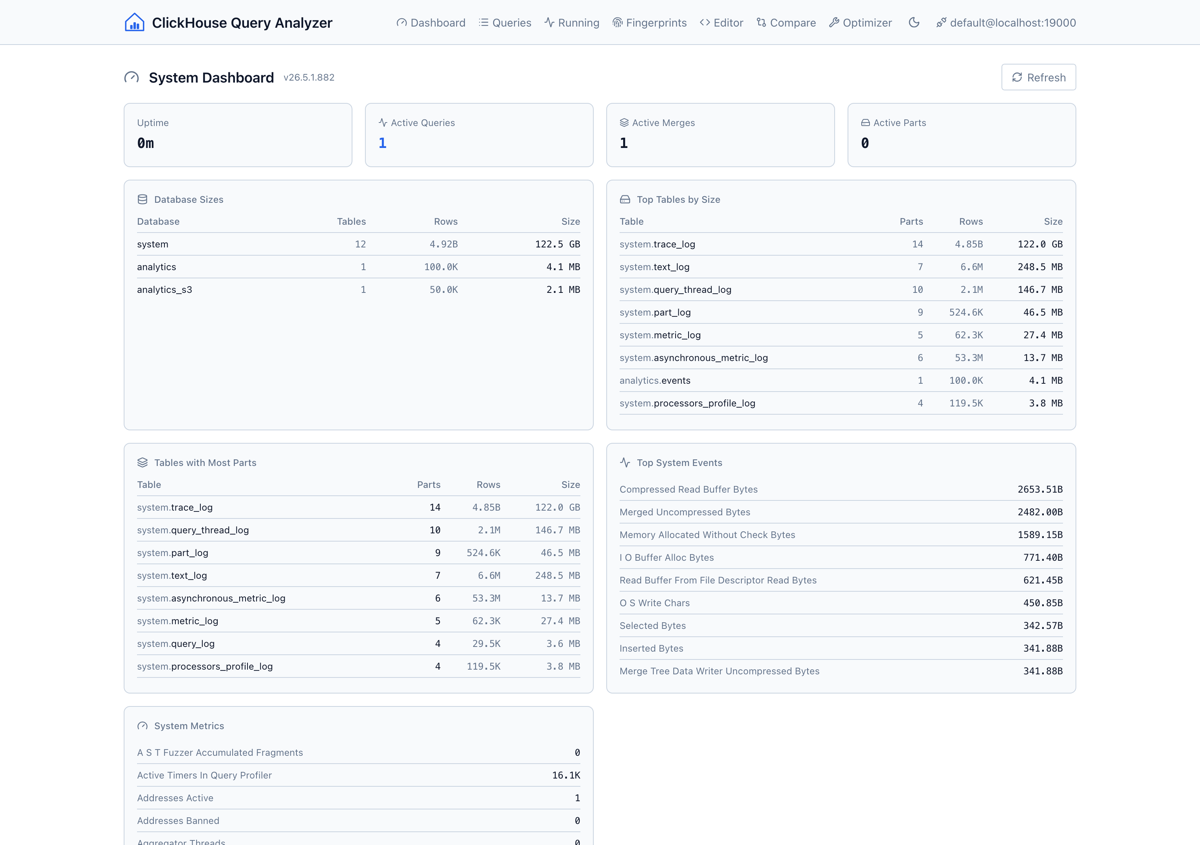Select the analytics_s3 database row
This screenshot has width=1200, height=845.
(358, 290)
